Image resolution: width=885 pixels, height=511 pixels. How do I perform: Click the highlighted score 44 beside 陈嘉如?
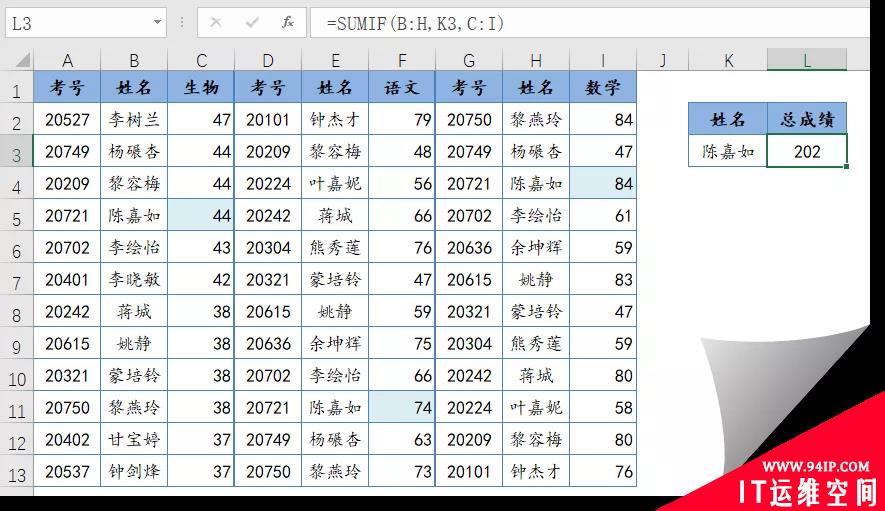pos(201,215)
